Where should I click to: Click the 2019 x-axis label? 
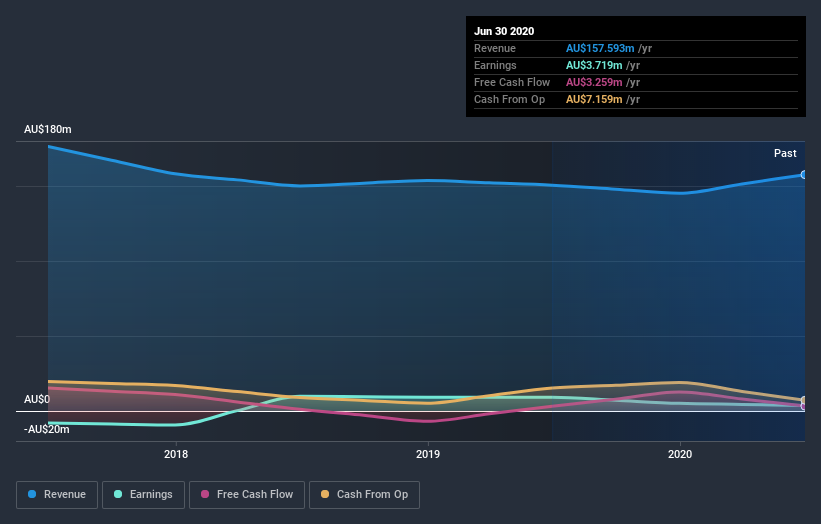(428, 454)
